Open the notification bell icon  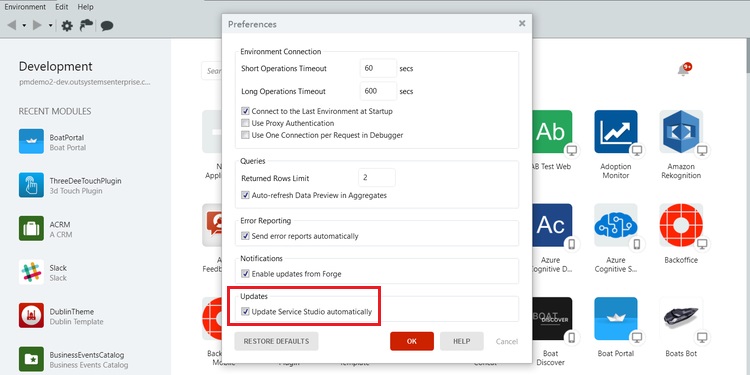pos(684,70)
